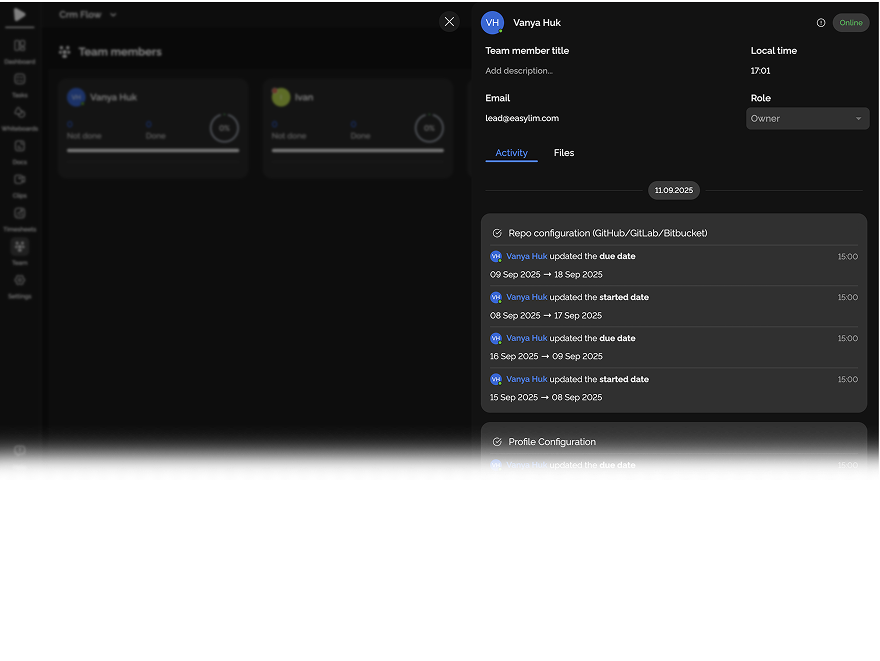Open the Timesheets sidebar icon

click(20, 214)
